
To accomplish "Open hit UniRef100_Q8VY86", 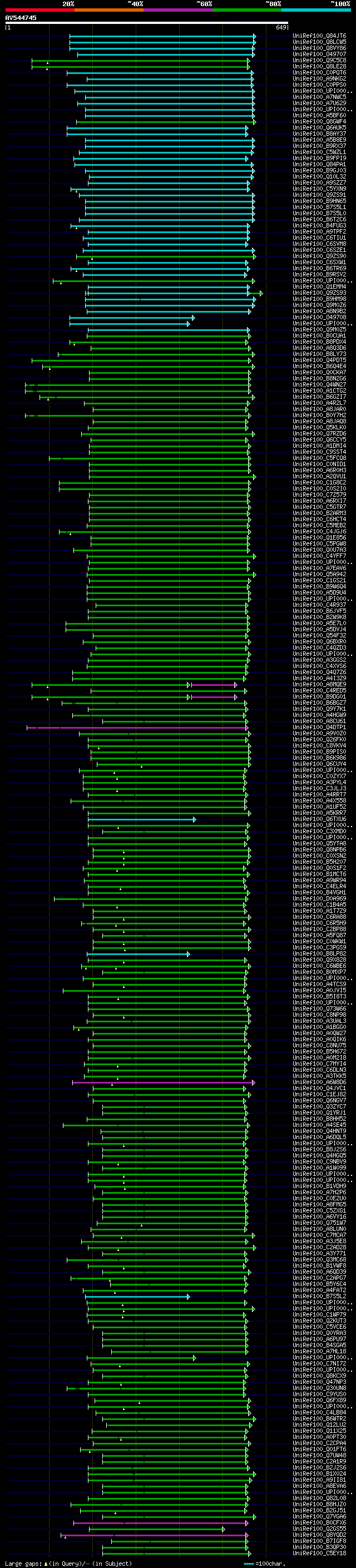I will [x=319, y=48].
